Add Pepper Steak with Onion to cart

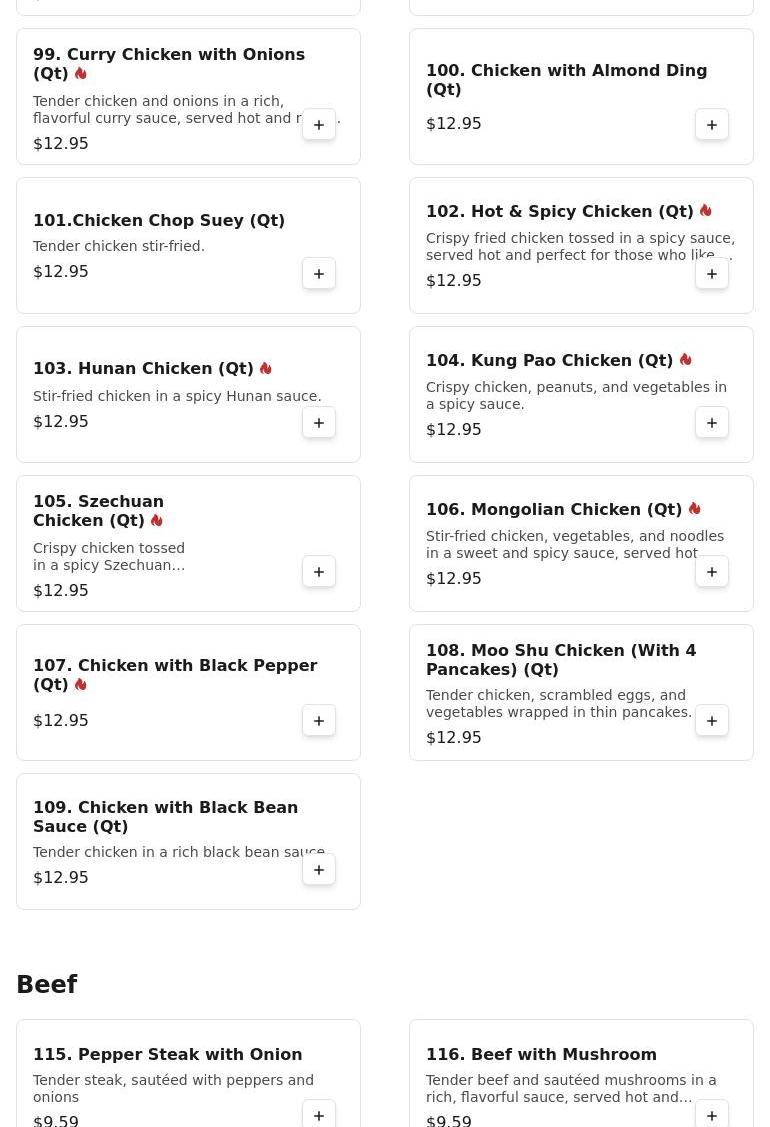click(x=318, y=1115)
